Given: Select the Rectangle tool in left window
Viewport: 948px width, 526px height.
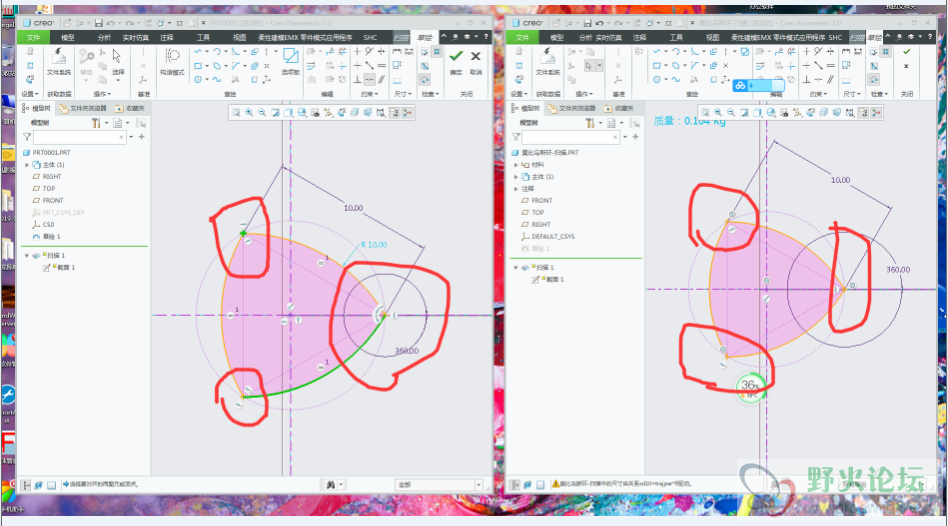Looking at the screenshot, I should 198,66.
